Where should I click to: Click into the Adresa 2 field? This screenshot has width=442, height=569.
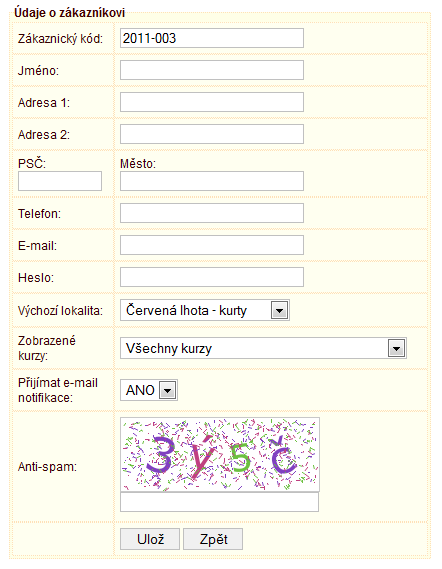tap(212, 134)
